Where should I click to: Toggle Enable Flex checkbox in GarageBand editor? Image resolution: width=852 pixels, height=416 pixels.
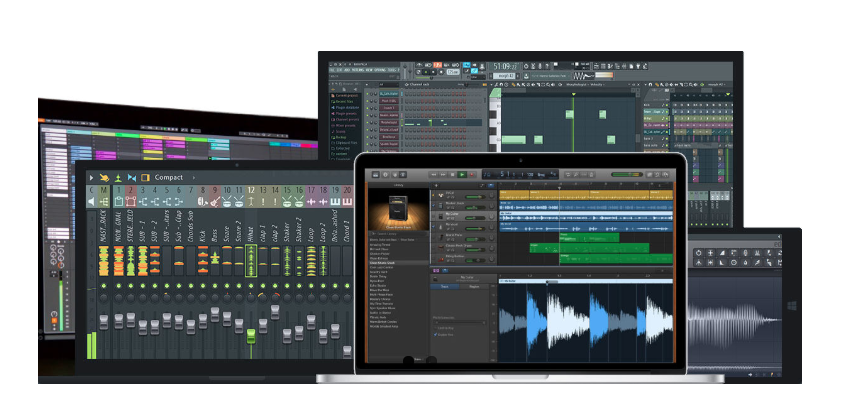pos(436,335)
